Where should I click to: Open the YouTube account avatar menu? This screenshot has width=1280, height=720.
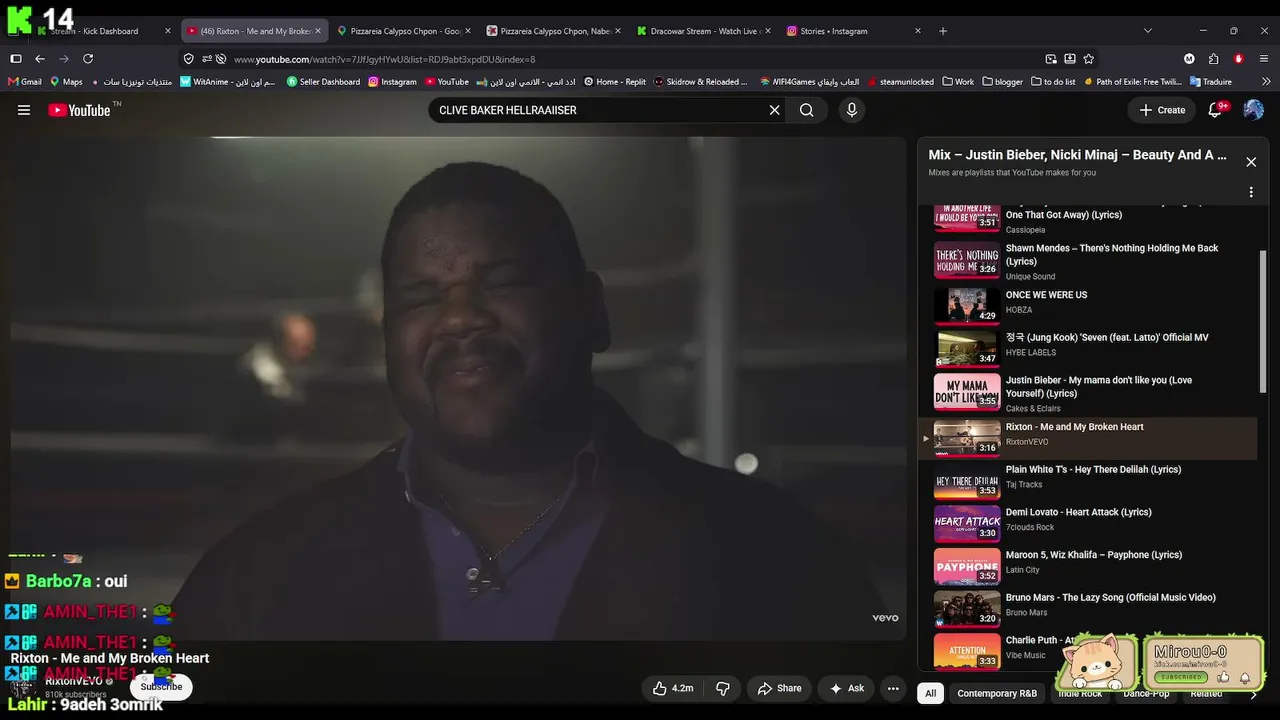(1253, 110)
